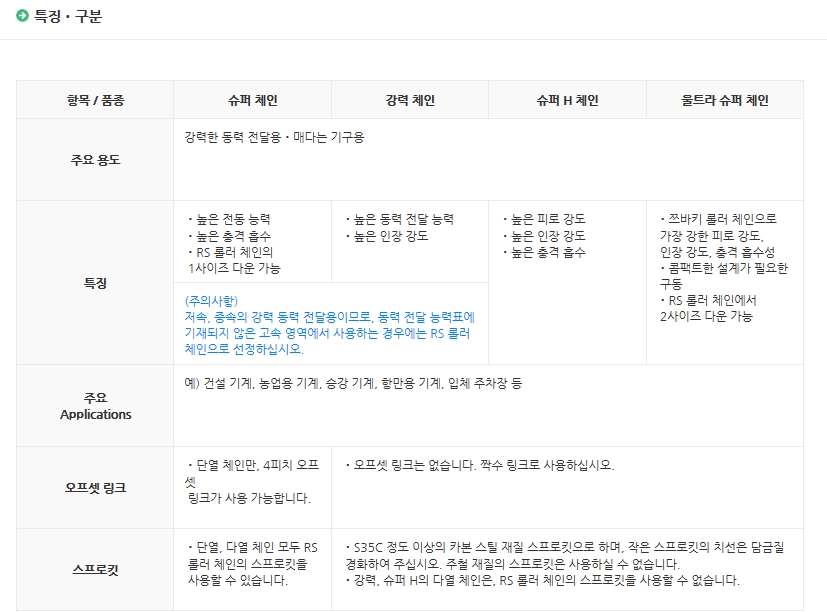The width and height of the screenshot is (827, 612).
Task: Select the 주요 Applications row header
Action: pos(95,406)
